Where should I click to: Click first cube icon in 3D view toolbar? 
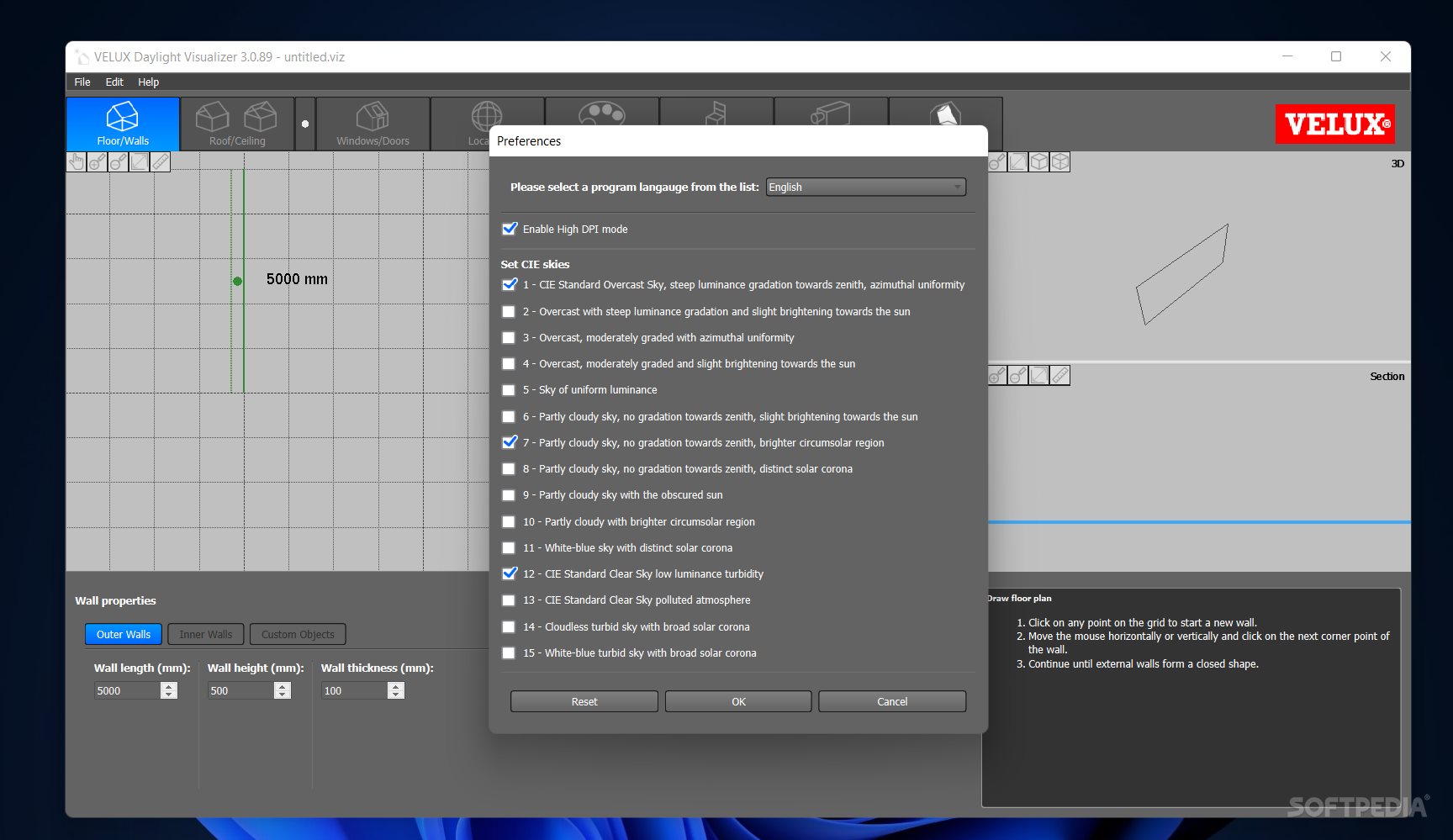pos(1039,161)
